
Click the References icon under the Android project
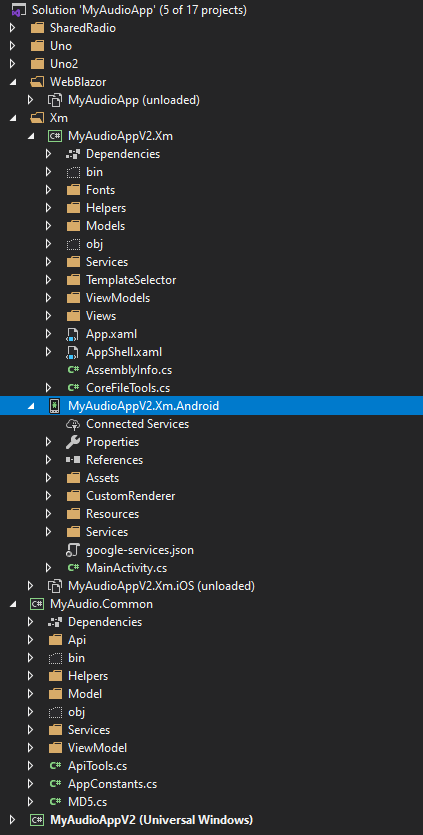coord(73,460)
